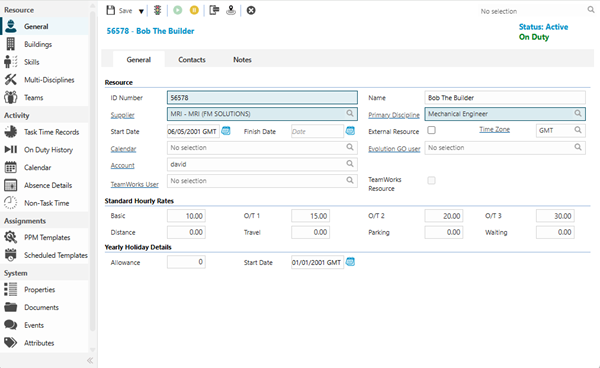The height and width of the screenshot is (368, 600).
Task: Click the green play on-duty icon
Action: pos(178,10)
